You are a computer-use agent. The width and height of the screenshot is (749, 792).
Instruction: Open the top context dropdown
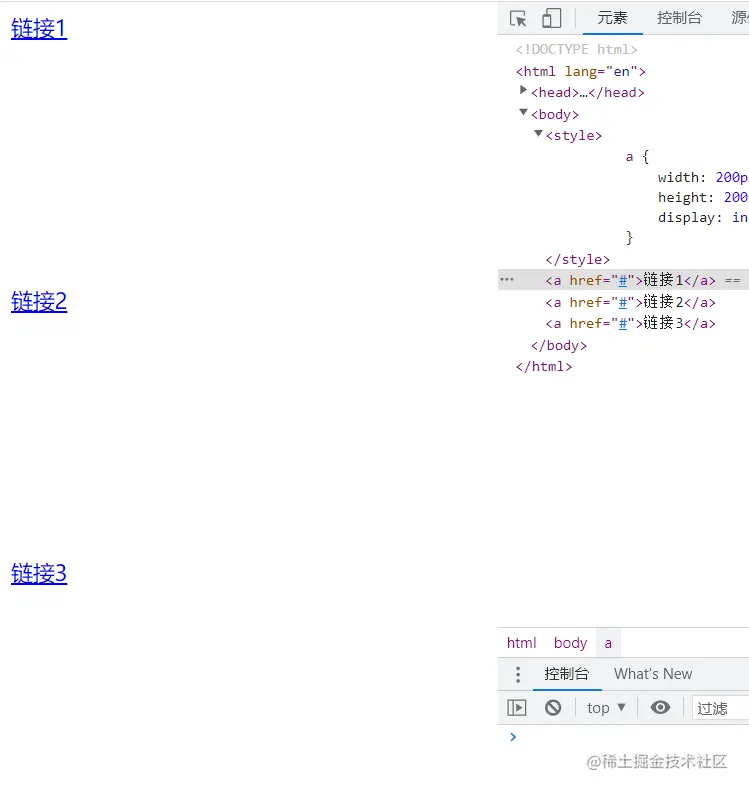606,708
